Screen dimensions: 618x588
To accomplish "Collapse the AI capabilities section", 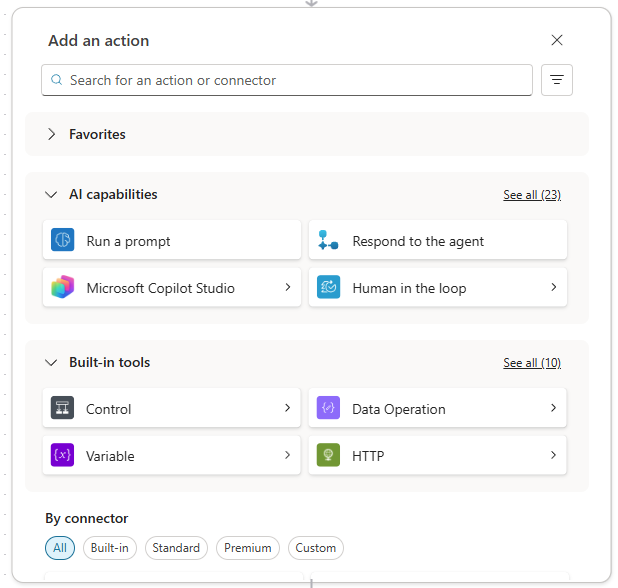I will [51, 194].
